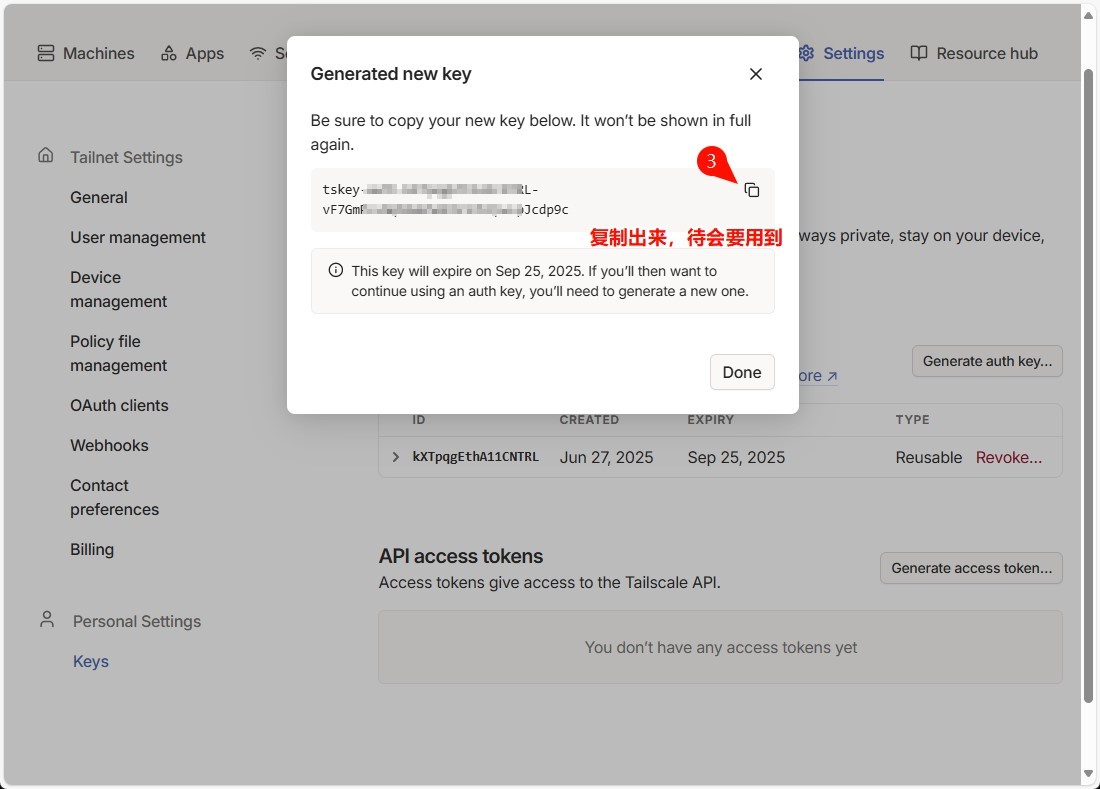This screenshot has height=789, width=1100.
Task: Click the Apps shapes icon
Action: click(169, 53)
